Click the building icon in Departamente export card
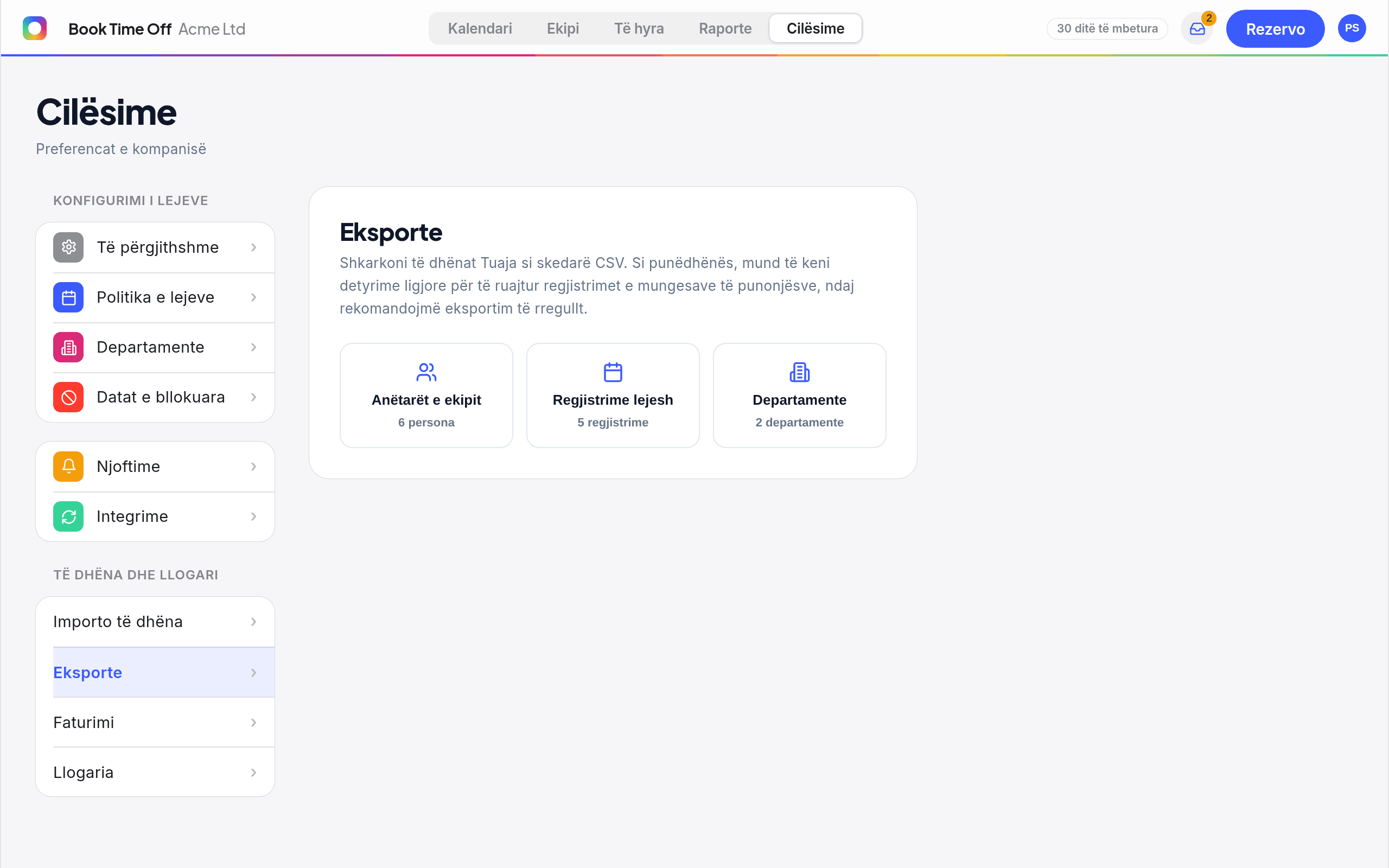 point(799,372)
